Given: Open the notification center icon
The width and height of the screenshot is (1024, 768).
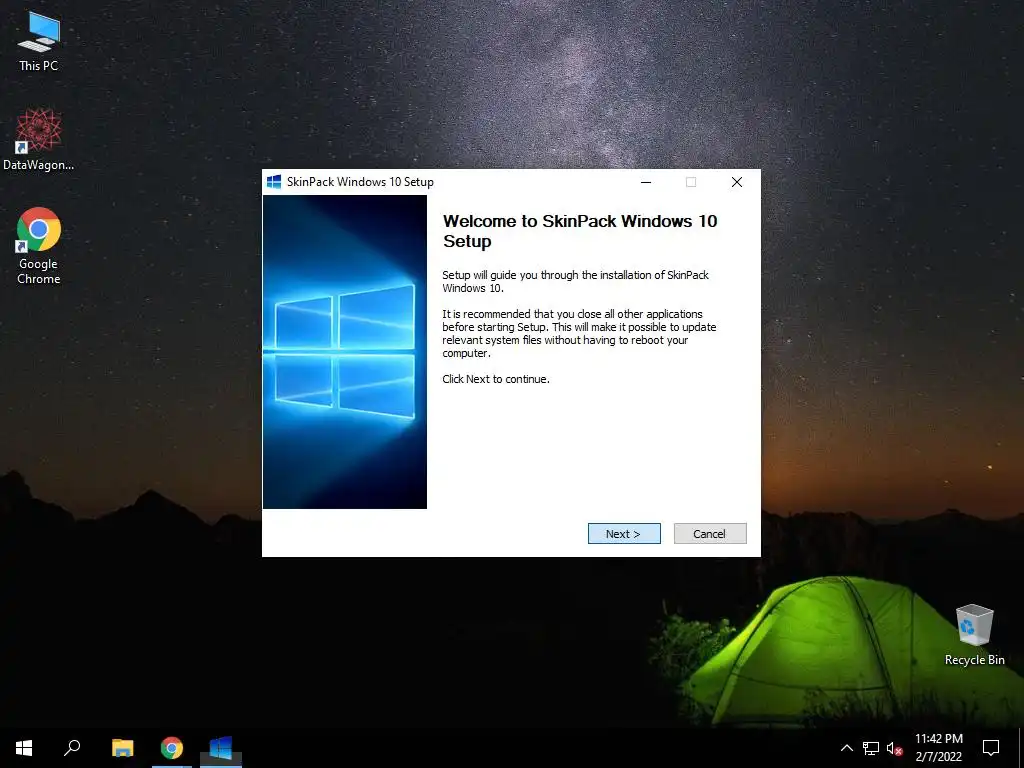Looking at the screenshot, I should 991,748.
